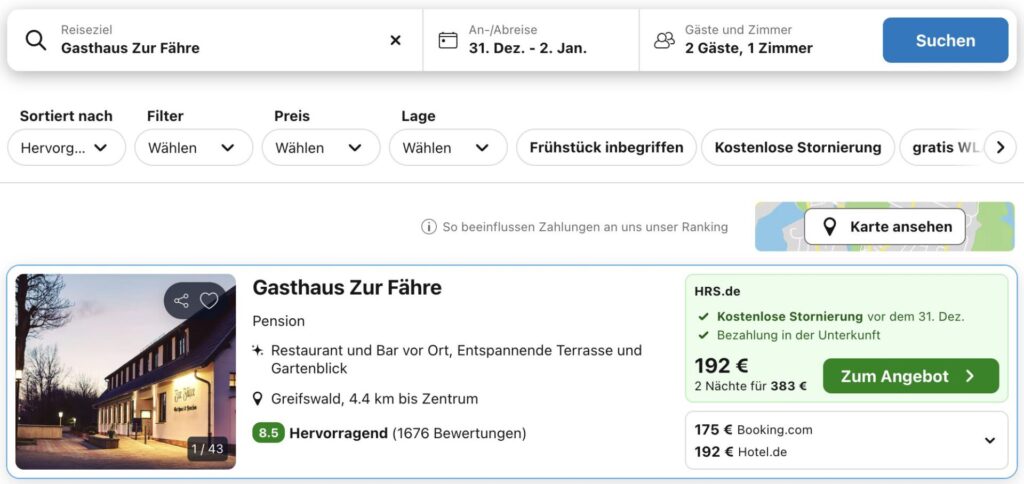Expand more price offers from Booking.com
This screenshot has height=484, width=1024.
coord(989,440)
